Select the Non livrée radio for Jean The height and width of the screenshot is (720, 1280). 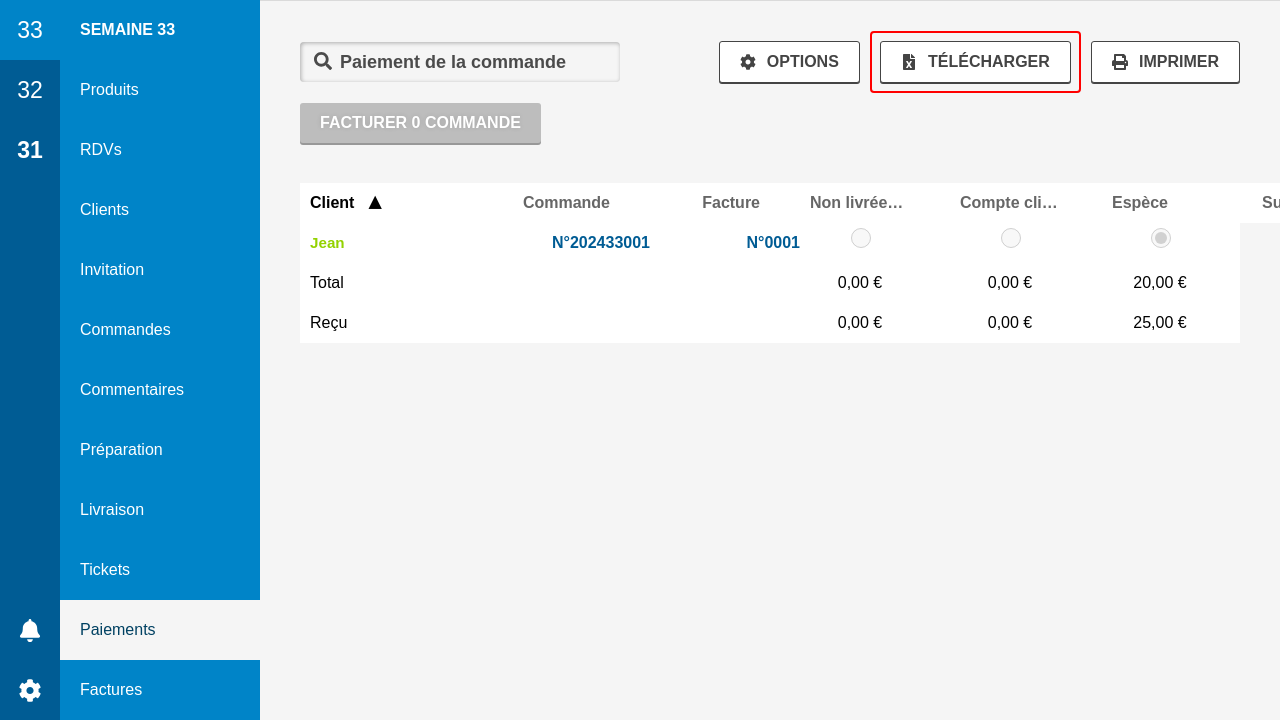pos(860,238)
